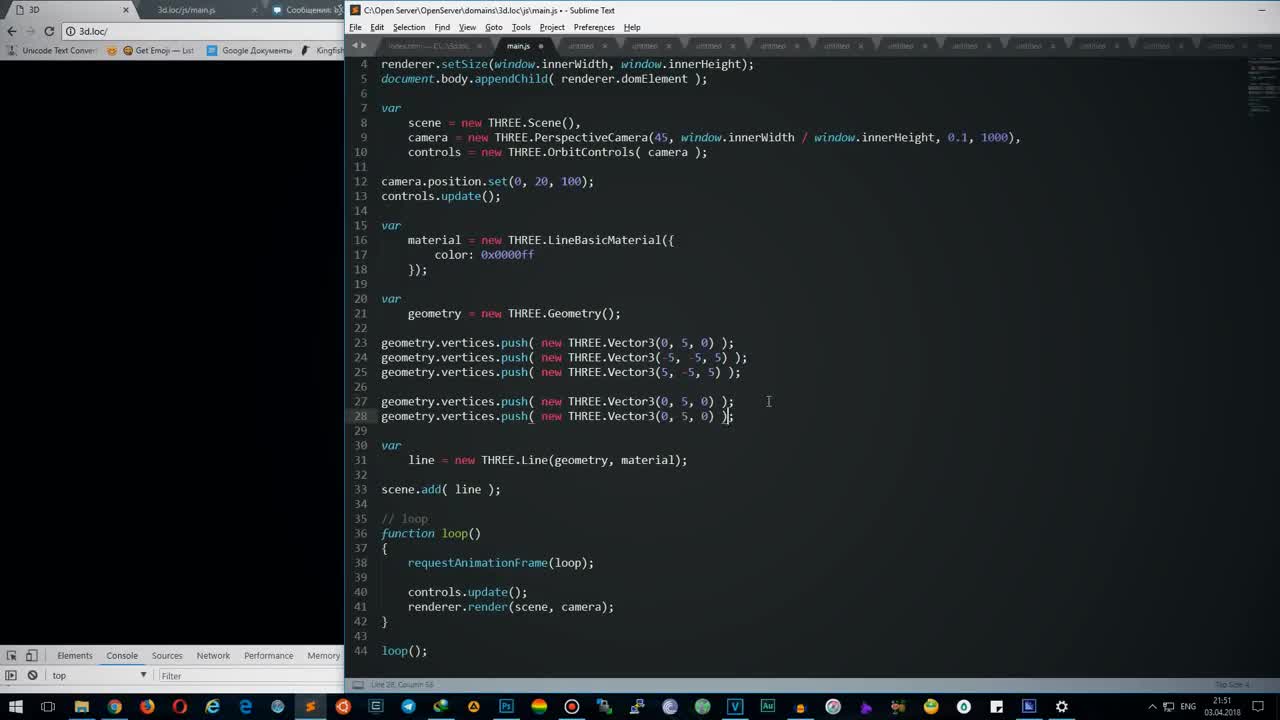Viewport: 1280px width, 720px height.
Task: Open the console context dropdown labeled top
Action: [99, 676]
